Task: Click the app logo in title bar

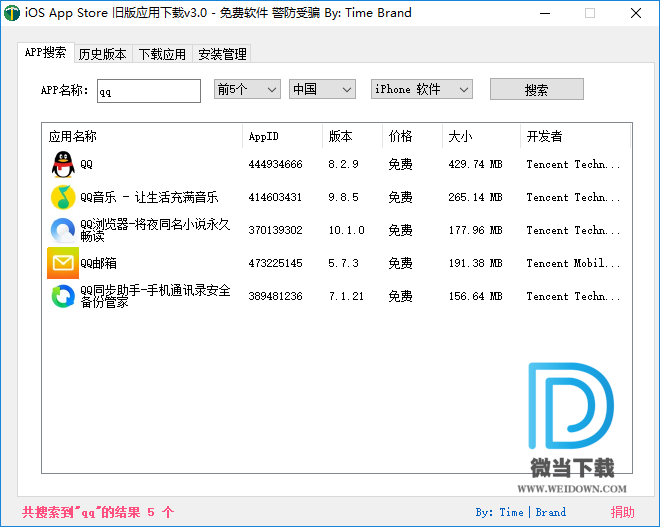Action: (11, 13)
